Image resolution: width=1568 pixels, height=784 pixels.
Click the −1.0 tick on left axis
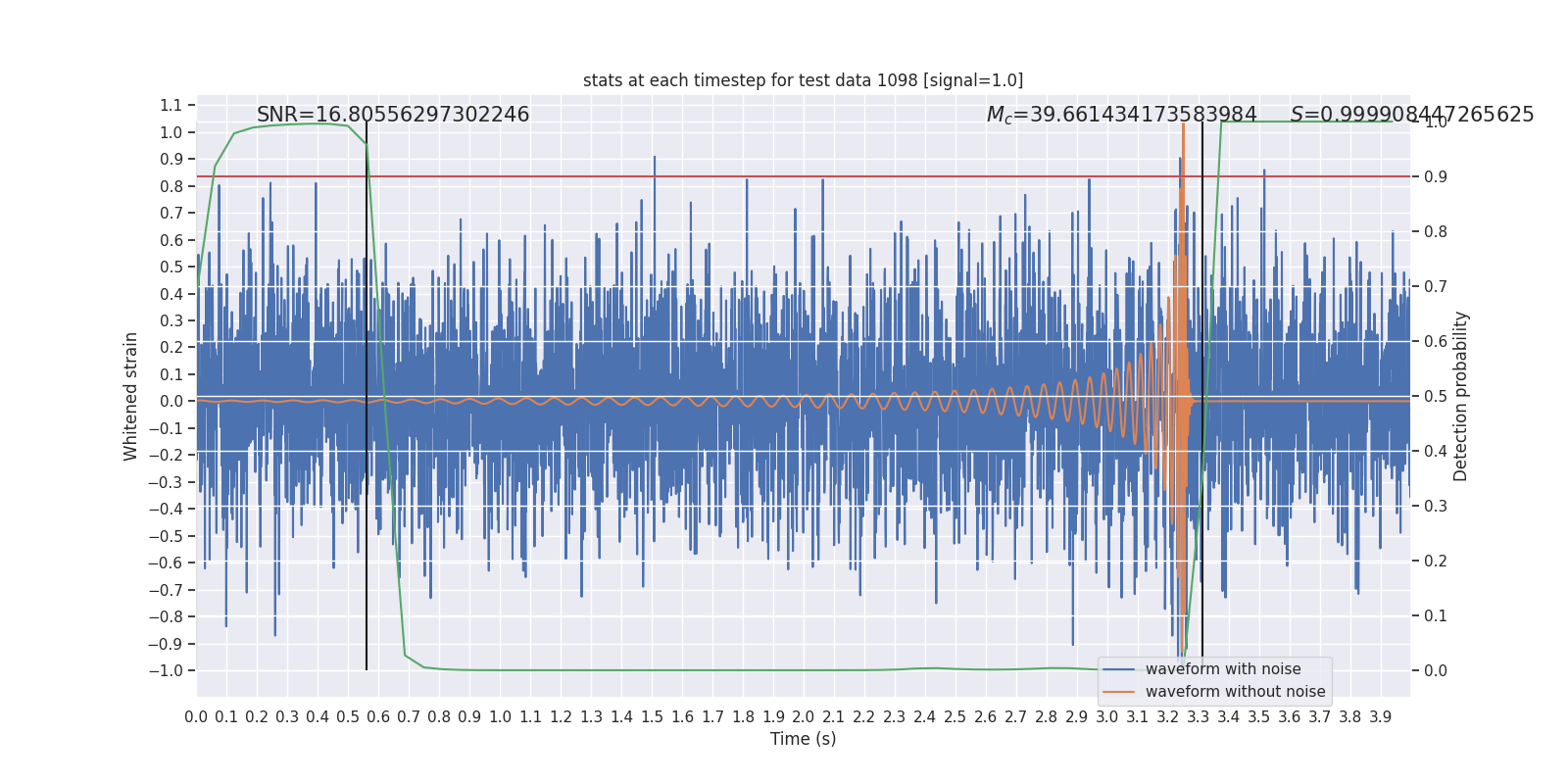[x=166, y=671]
